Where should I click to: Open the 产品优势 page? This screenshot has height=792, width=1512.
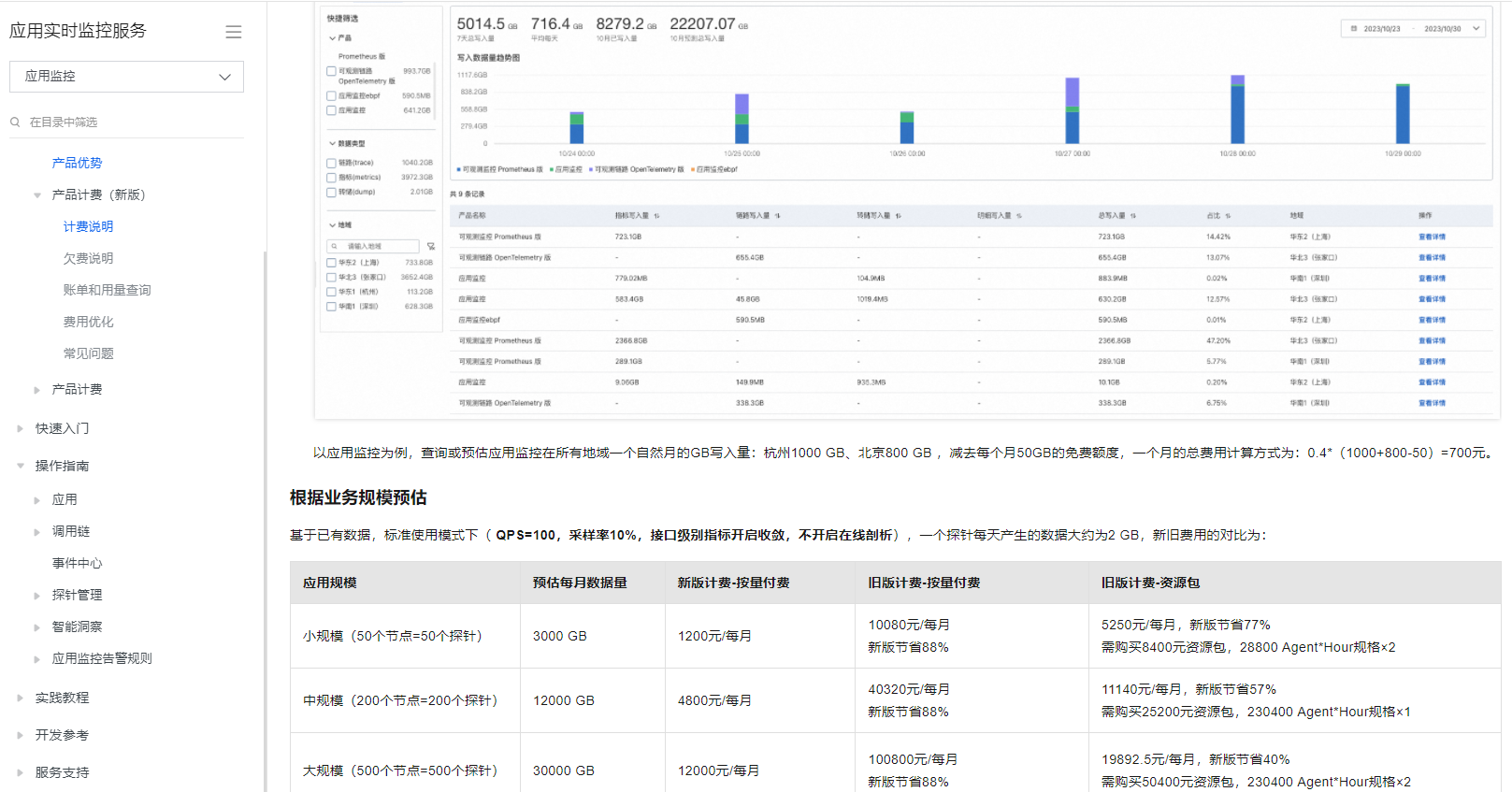[78, 163]
